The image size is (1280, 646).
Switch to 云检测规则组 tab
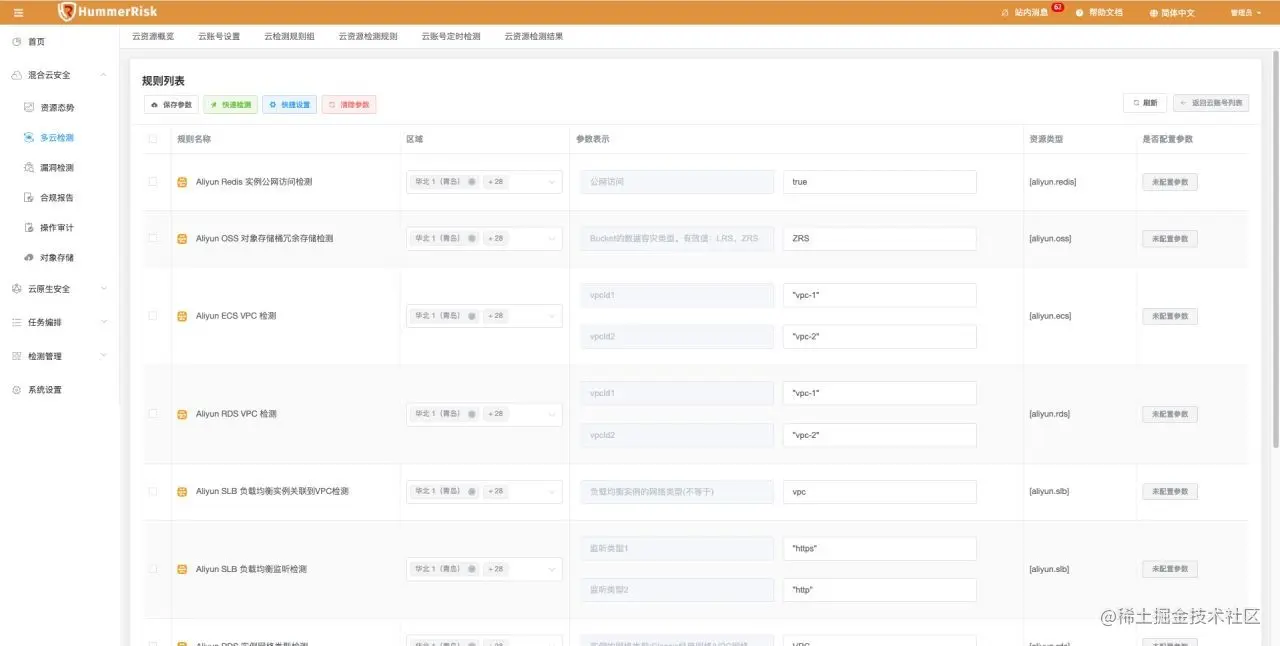[289, 36]
